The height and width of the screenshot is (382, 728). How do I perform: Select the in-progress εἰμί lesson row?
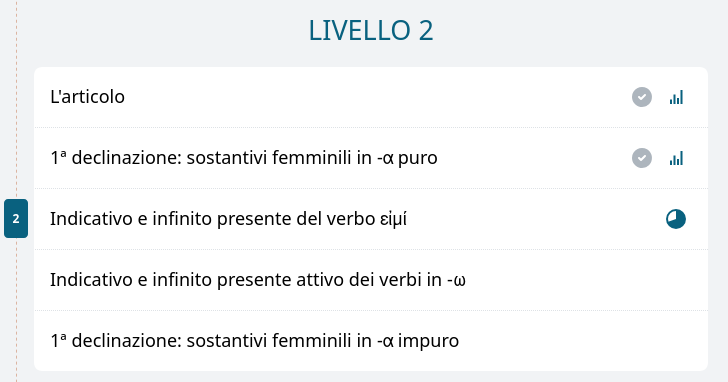[x=371, y=219]
